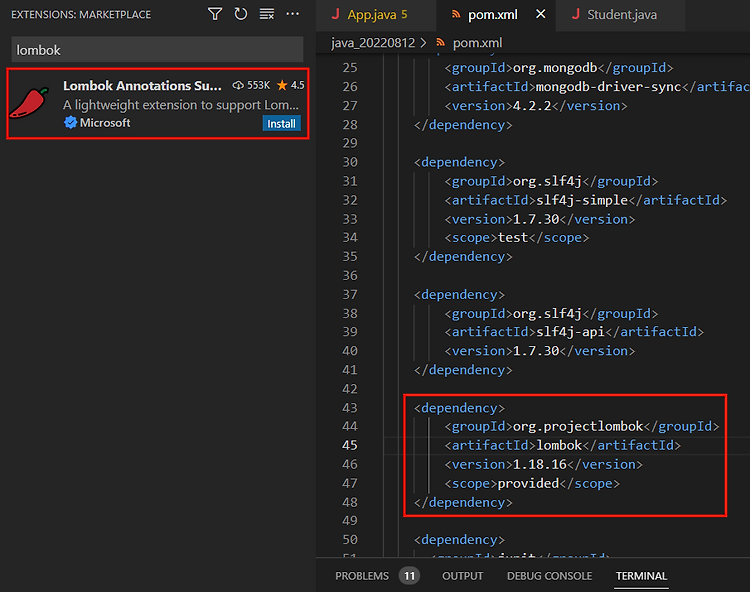This screenshot has height=592, width=750.
Task: Close the pom.xml tab
Action: click(x=540, y=14)
